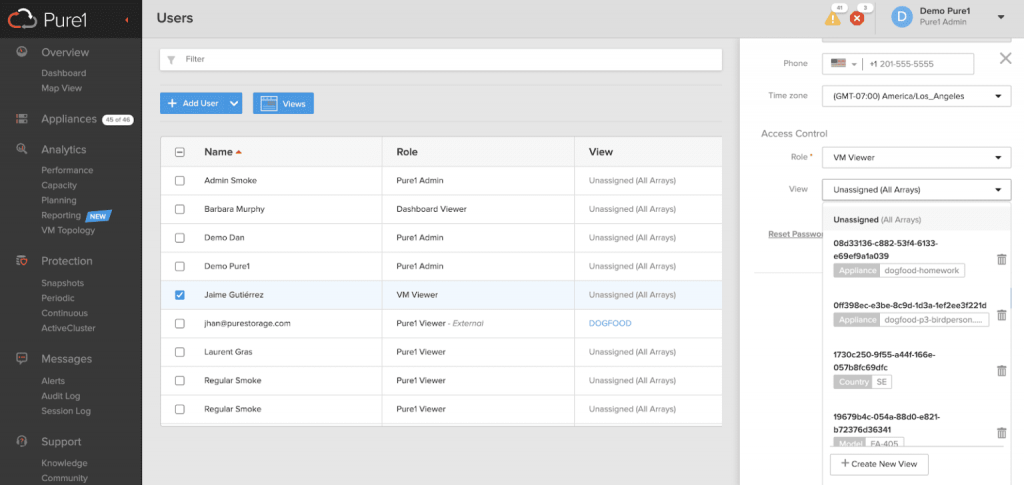The width and height of the screenshot is (1024, 485).
Task: Click the 45 of 46 appliances badge
Action: [118, 119]
